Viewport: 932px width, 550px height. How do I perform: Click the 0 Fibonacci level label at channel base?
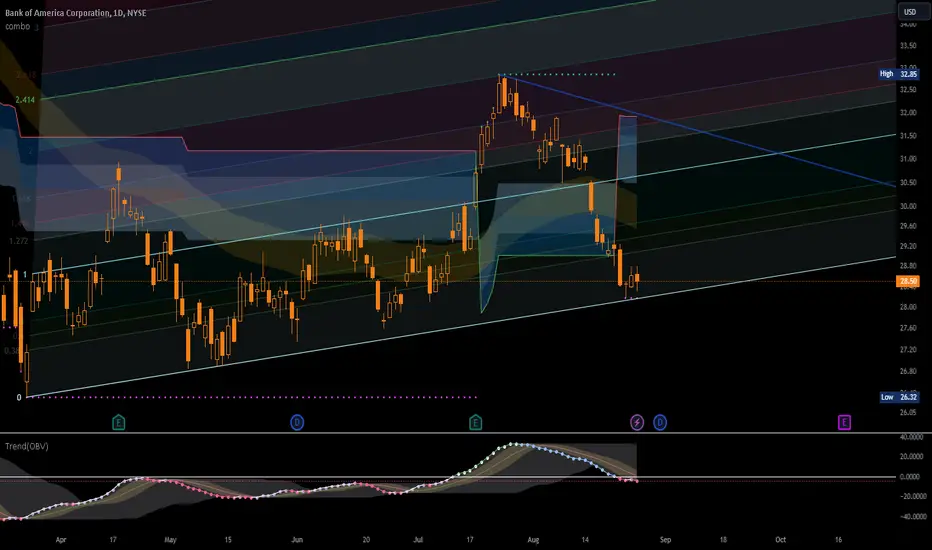[19, 397]
